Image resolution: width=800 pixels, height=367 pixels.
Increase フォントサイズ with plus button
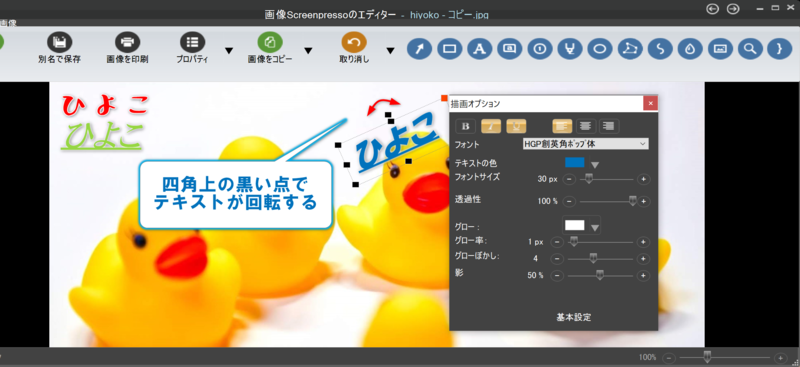(644, 179)
